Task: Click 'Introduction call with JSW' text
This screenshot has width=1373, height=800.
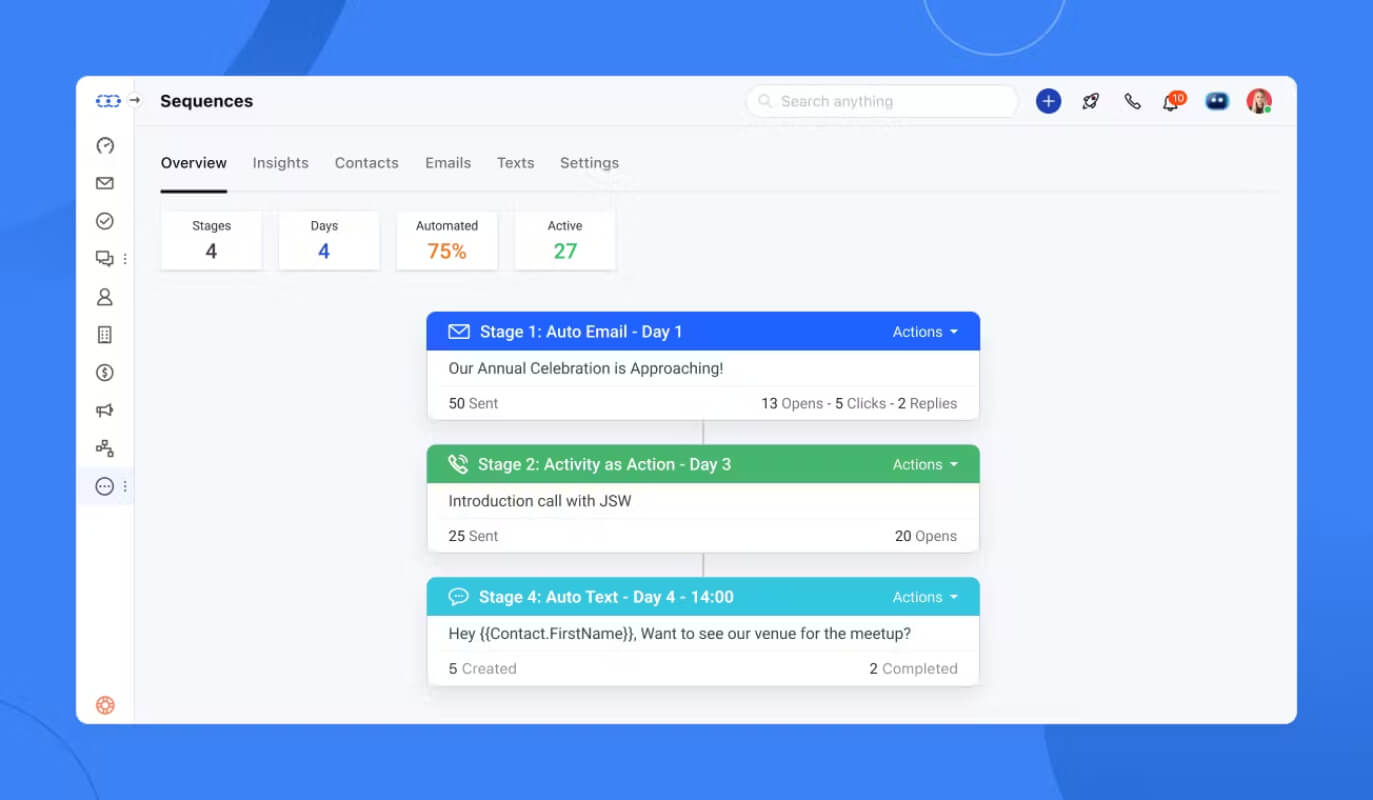Action: coord(540,501)
